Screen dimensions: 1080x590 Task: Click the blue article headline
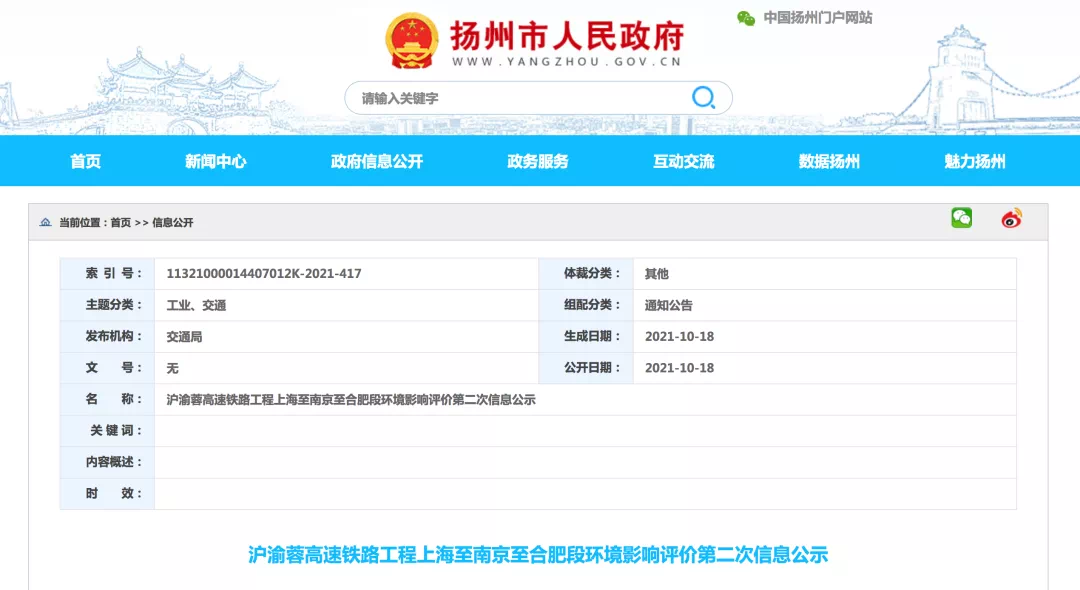(538, 554)
